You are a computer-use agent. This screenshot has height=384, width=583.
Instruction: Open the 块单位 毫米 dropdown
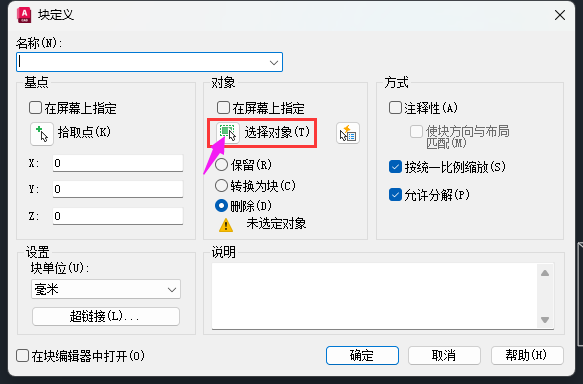106,289
